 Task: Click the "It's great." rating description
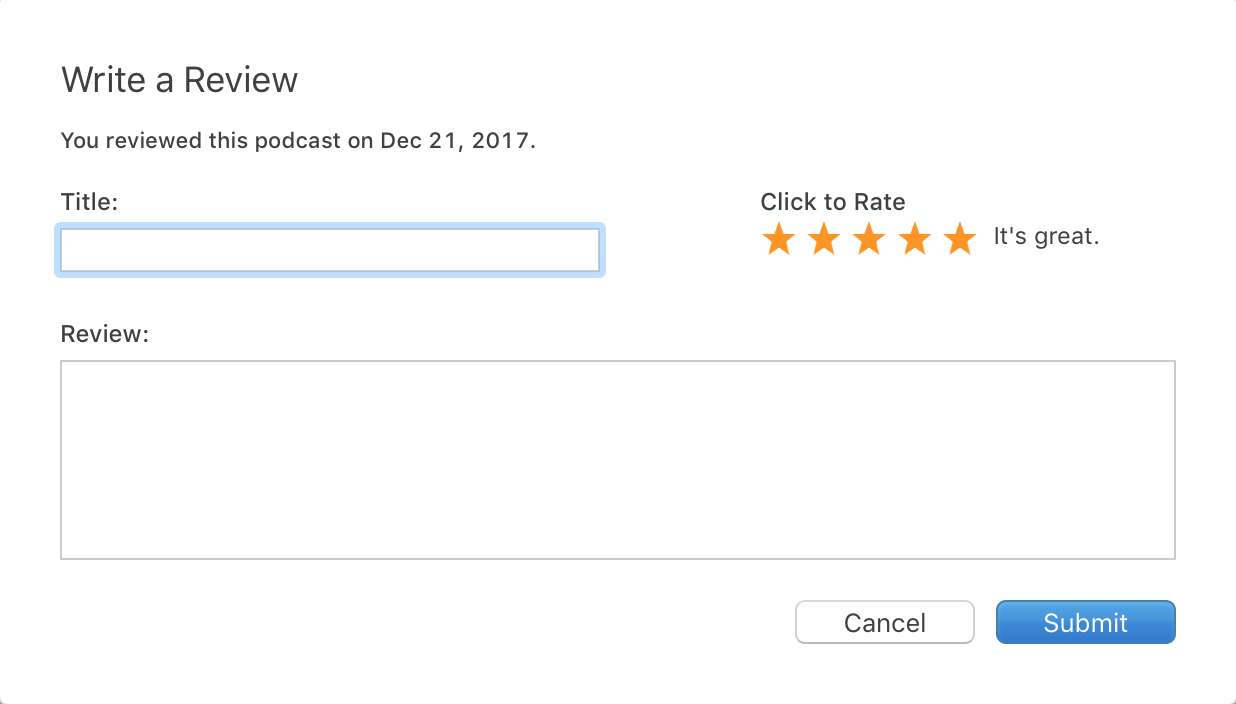tap(1046, 237)
